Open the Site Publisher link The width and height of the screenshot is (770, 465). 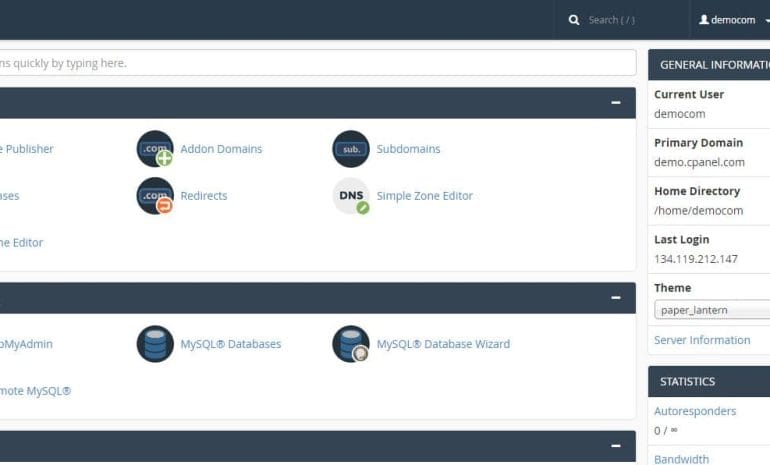click(x=26, y=149)
